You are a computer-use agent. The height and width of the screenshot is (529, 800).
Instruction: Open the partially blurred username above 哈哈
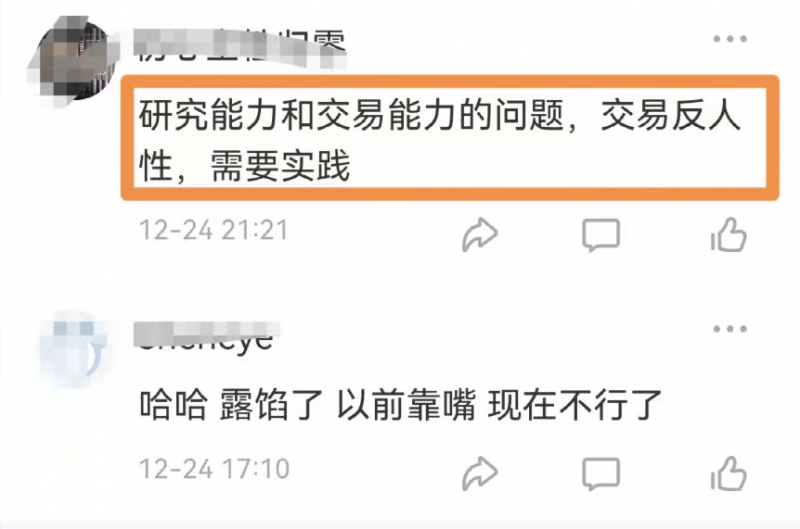[206, 337]
